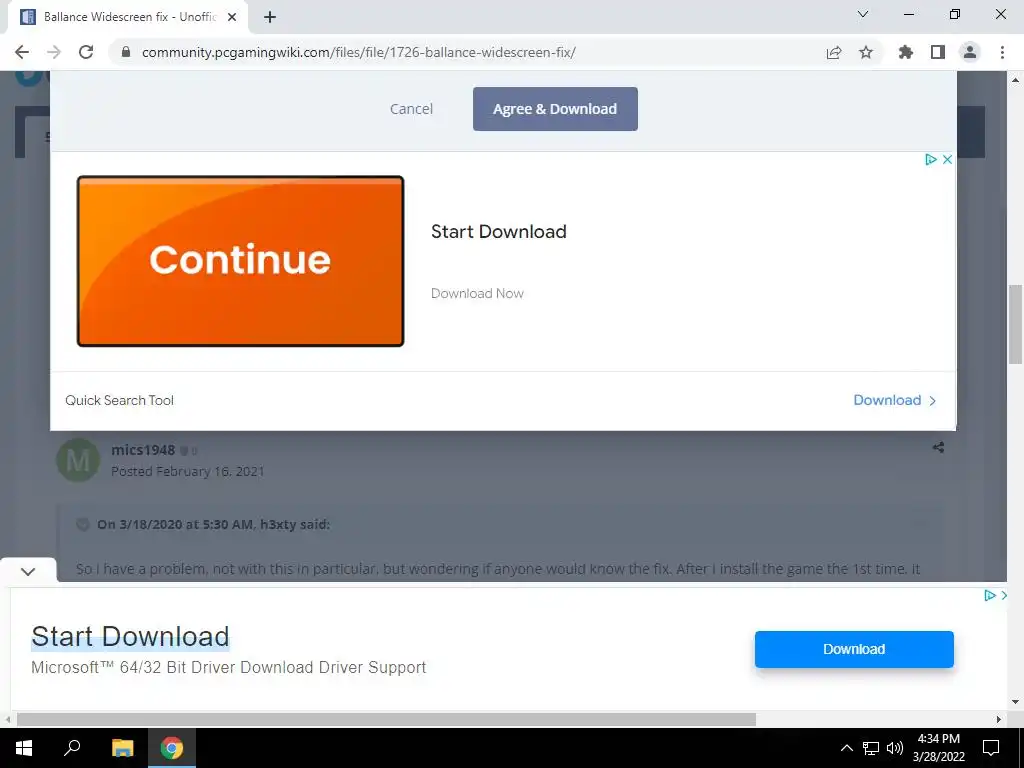The height and width of the screenshot is (768, 1024).
Task: Open mics1948 user avatar
Action: pos(78,460)
